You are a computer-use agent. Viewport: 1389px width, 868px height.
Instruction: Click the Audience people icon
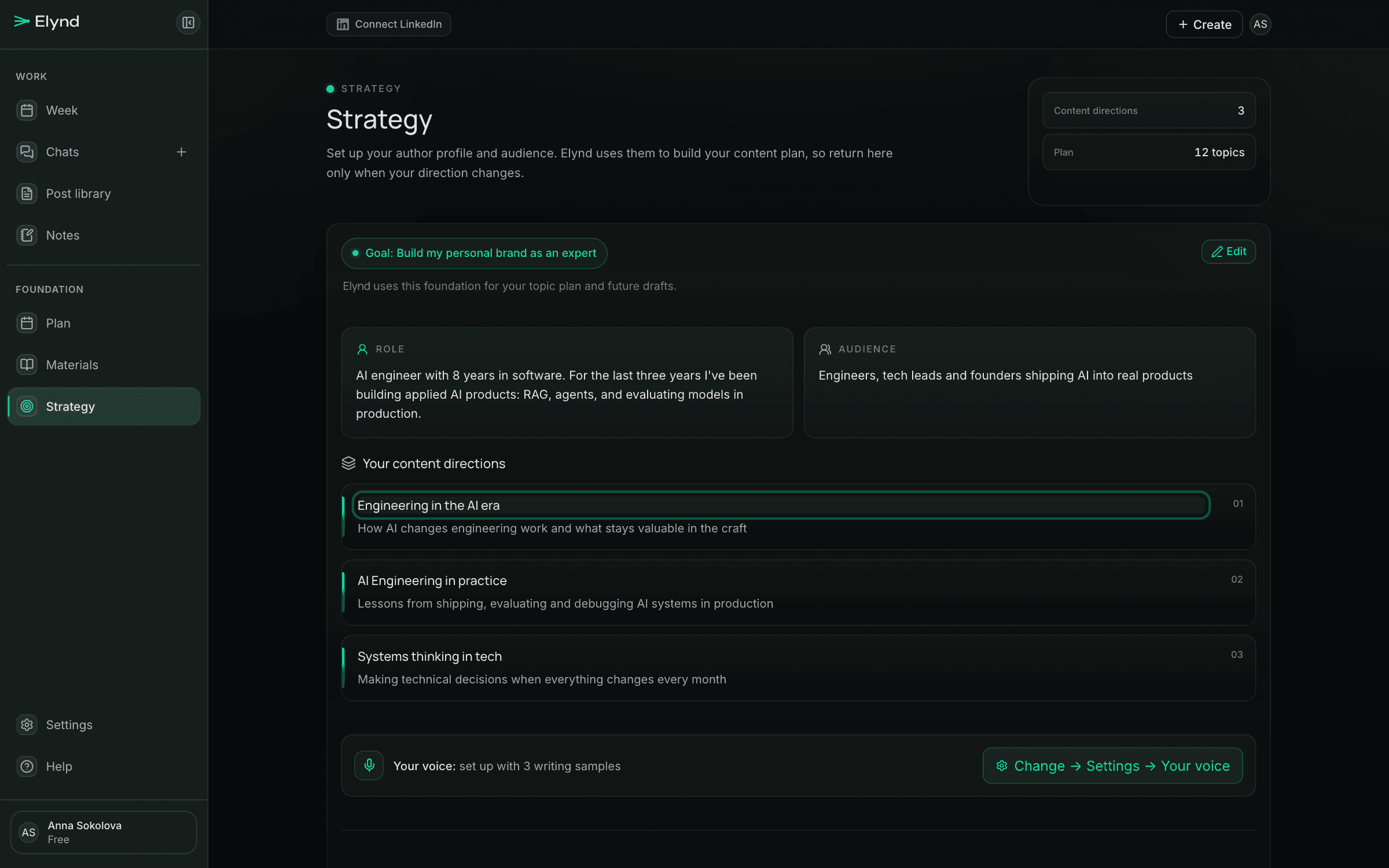825,350
